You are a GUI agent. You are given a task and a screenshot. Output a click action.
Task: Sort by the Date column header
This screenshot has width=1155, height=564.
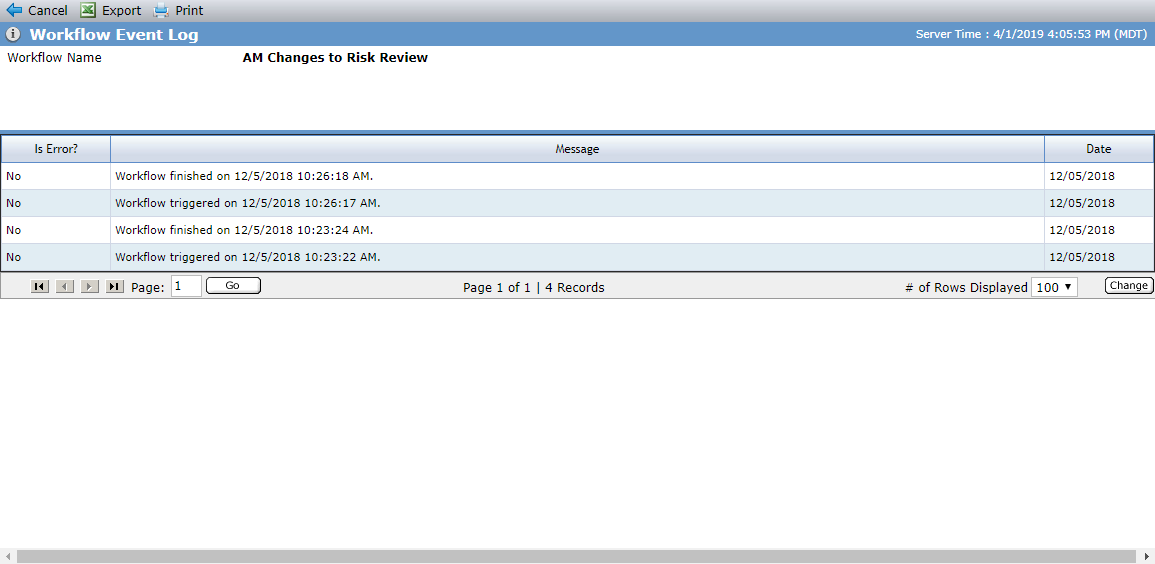pyautogui.click(x=1099, y=149)
